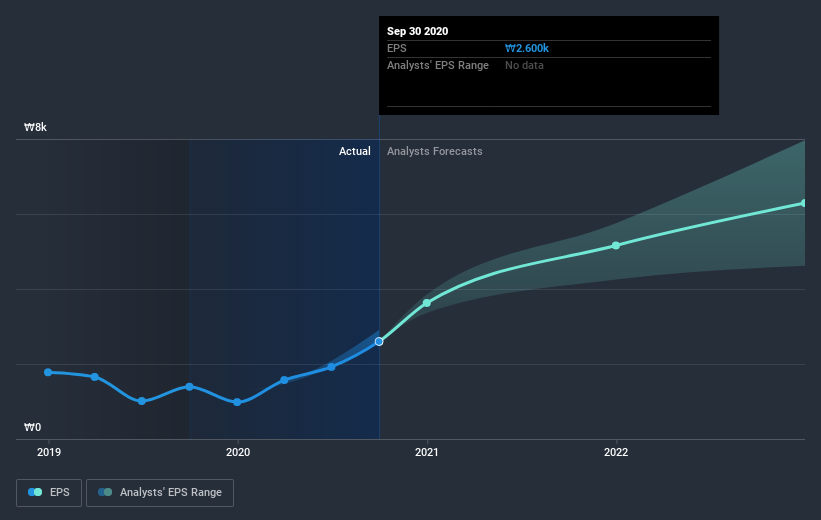
Task: Select the 2020 start EPS data point
Action: tap(237, 402)
